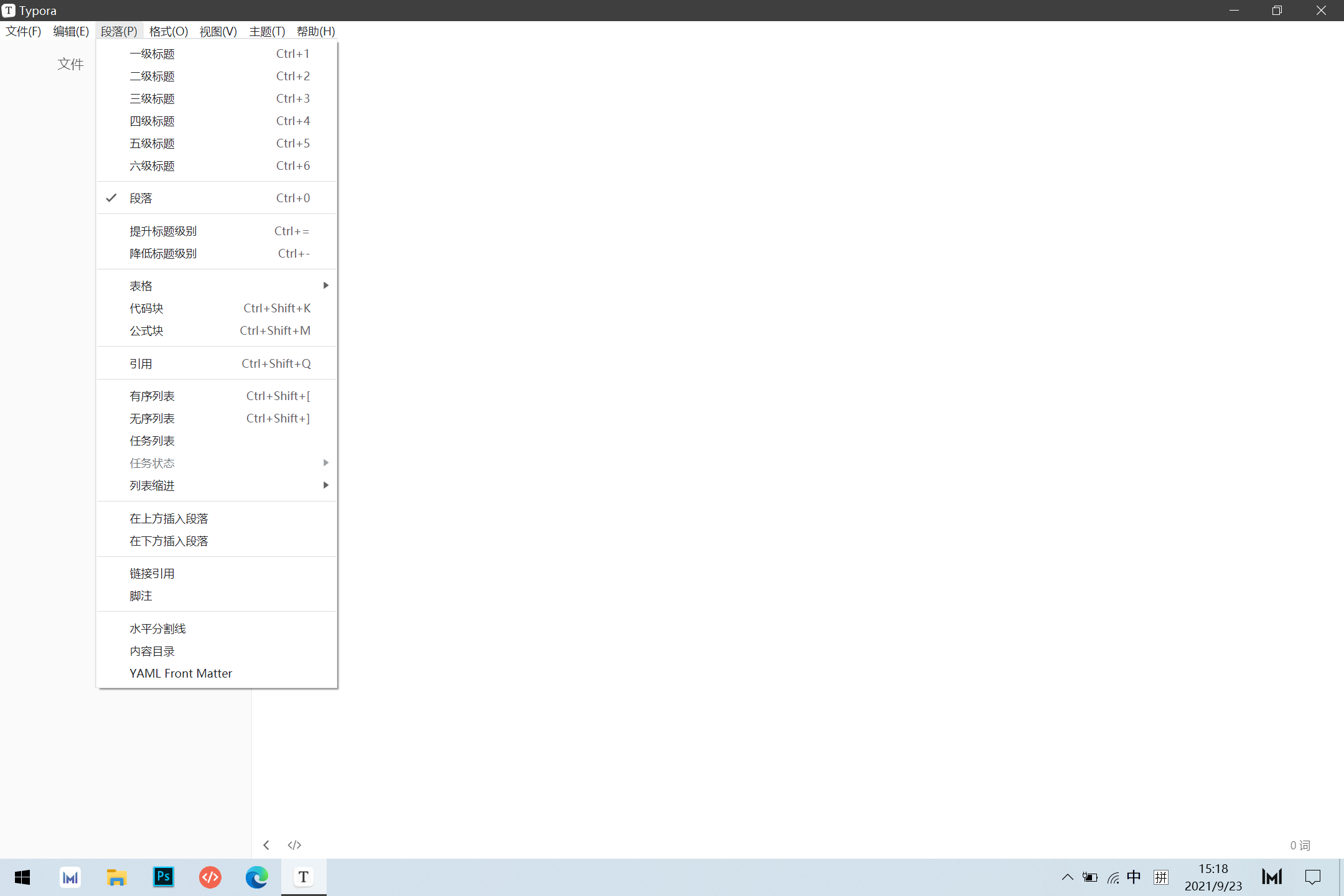
Task: Open File Explorer taskbar icon
Action: (x=116, y=877)
